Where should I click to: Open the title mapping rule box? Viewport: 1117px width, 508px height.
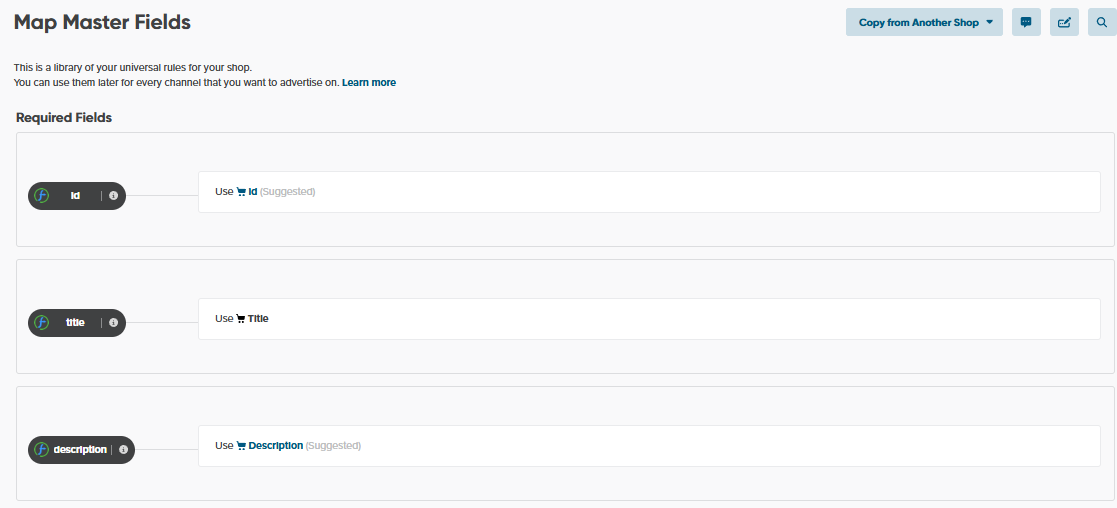(x=648, y=319)
